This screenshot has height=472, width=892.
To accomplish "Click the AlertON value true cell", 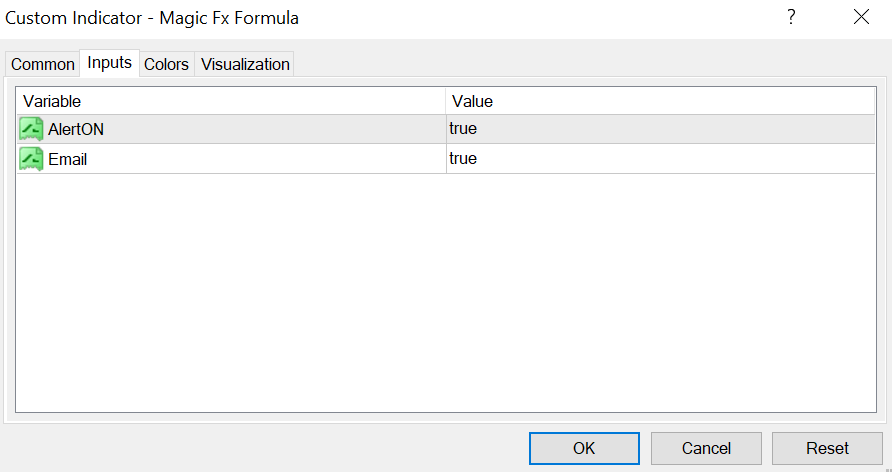I will pos(463,129).
